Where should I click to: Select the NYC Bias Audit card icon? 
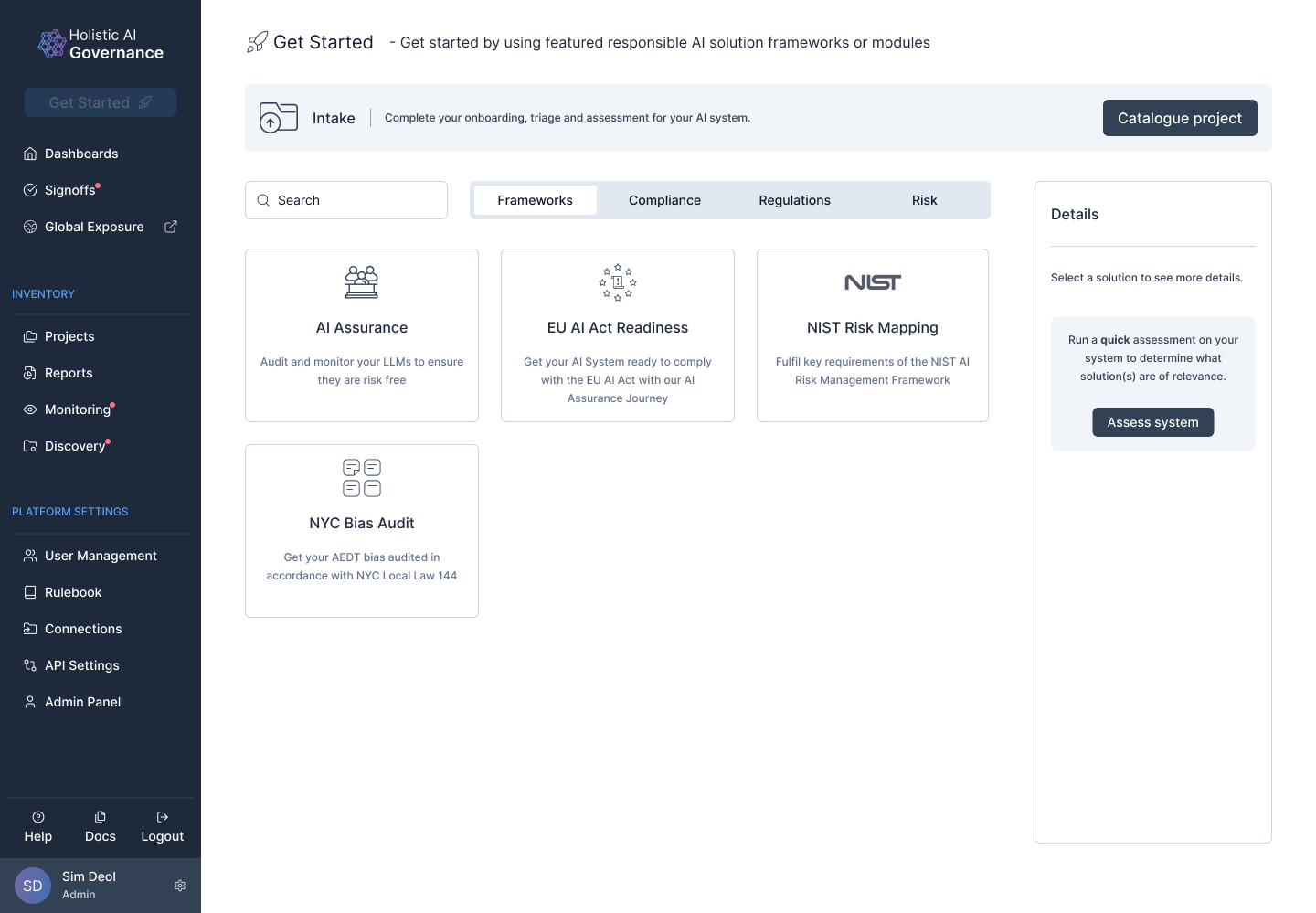pyautogui.click(x=362, y=478)
